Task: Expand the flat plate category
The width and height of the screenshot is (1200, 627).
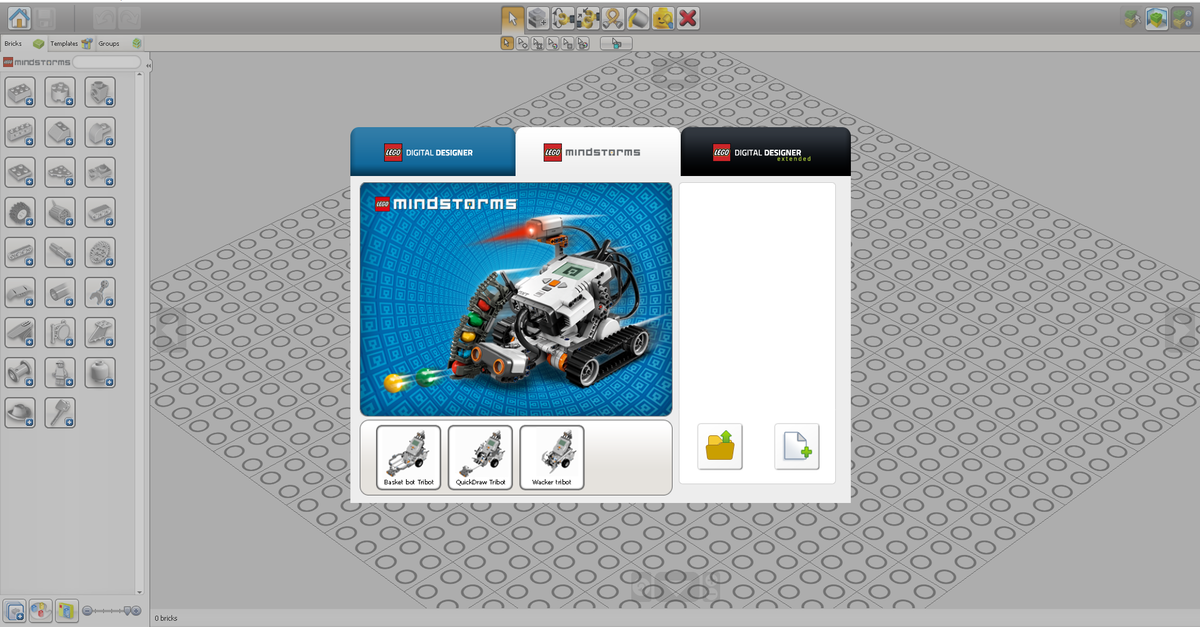Action: click(x=20, y=172)
